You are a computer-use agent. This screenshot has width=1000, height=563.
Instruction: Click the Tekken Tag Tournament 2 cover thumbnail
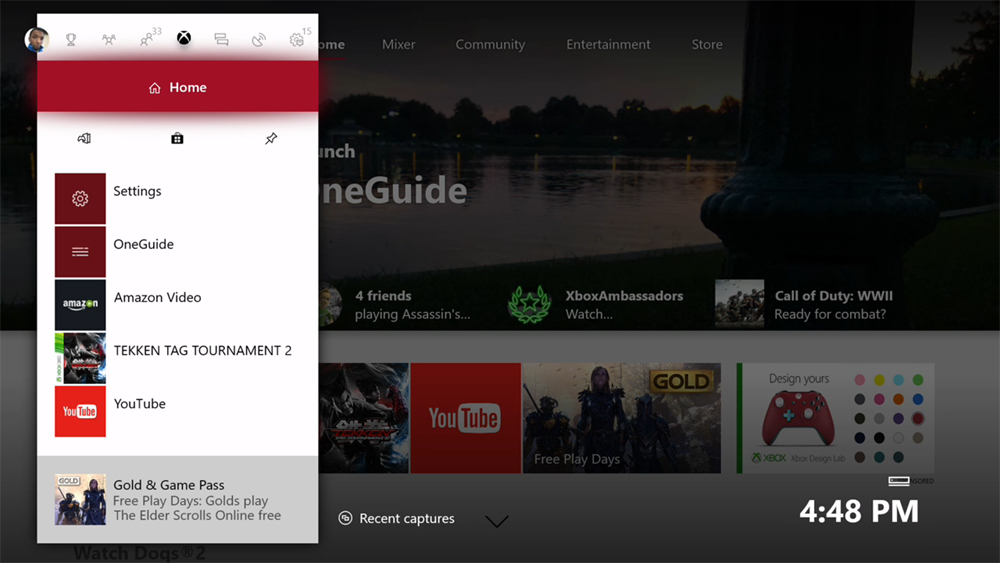tap(80, 358)
